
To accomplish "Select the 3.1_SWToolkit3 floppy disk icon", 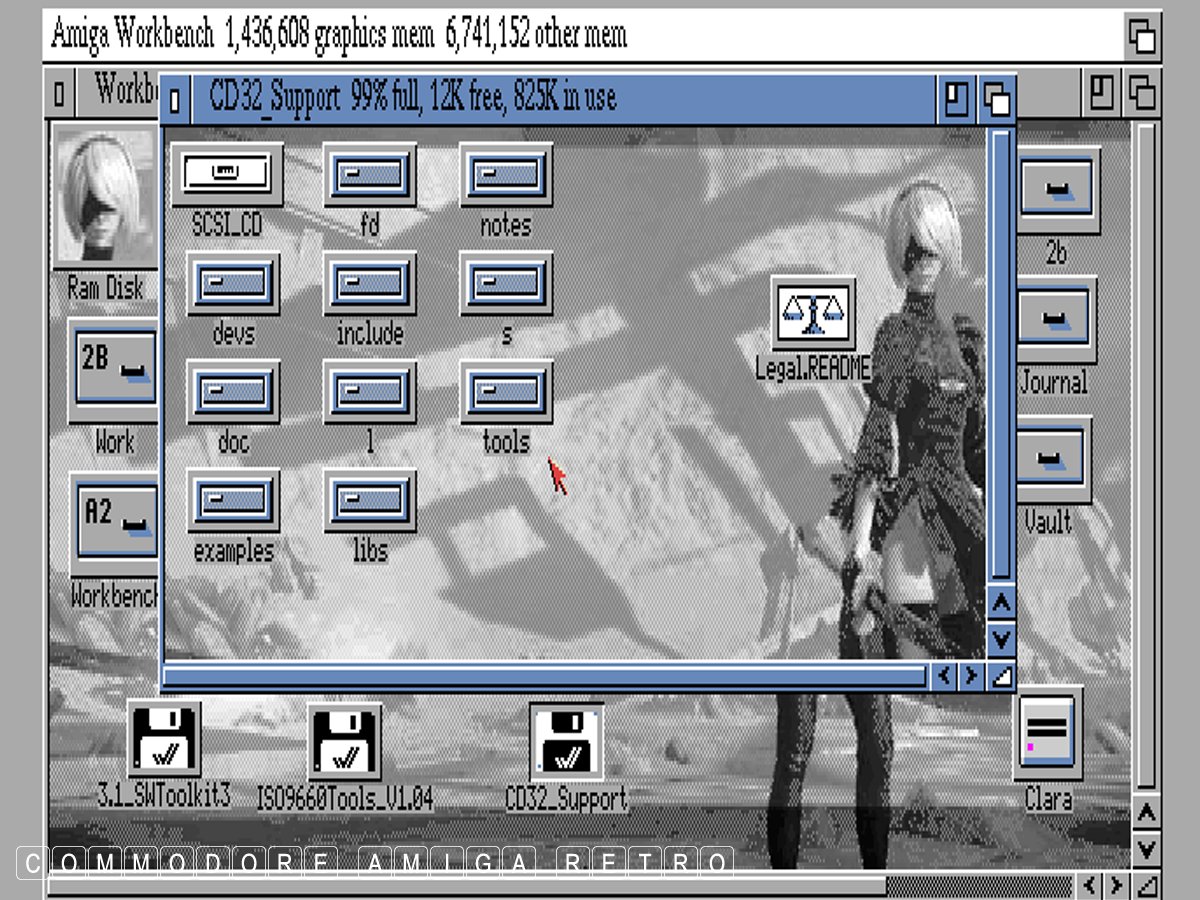I will 164,740.
